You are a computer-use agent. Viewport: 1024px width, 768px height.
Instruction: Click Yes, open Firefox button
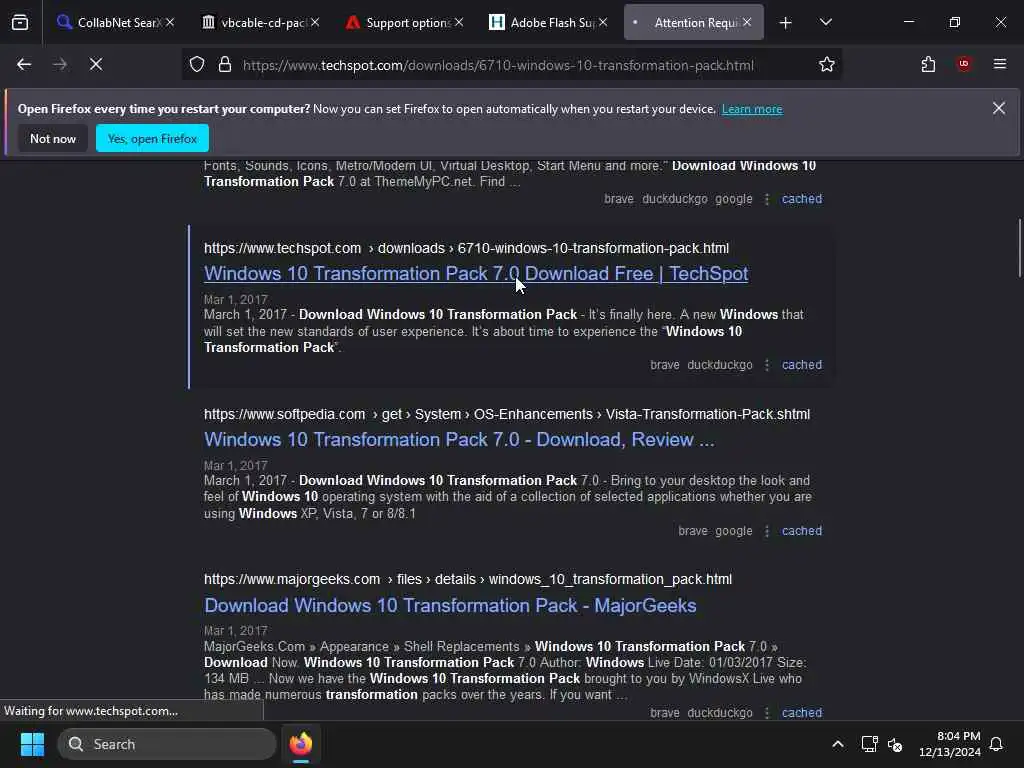click(x=152, y=138)
